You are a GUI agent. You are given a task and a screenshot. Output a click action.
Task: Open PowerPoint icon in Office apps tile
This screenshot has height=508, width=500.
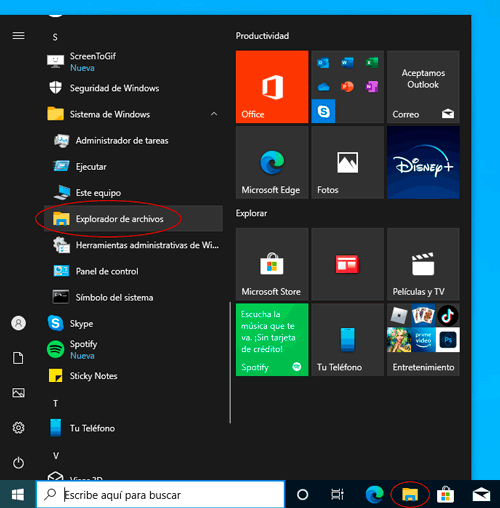point(347,87)
